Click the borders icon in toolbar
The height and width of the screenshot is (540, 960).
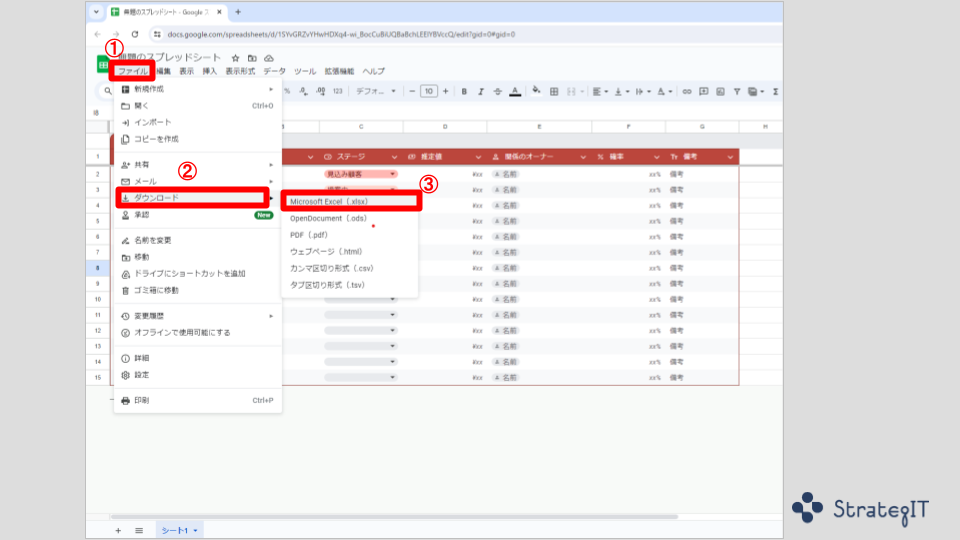553,91
